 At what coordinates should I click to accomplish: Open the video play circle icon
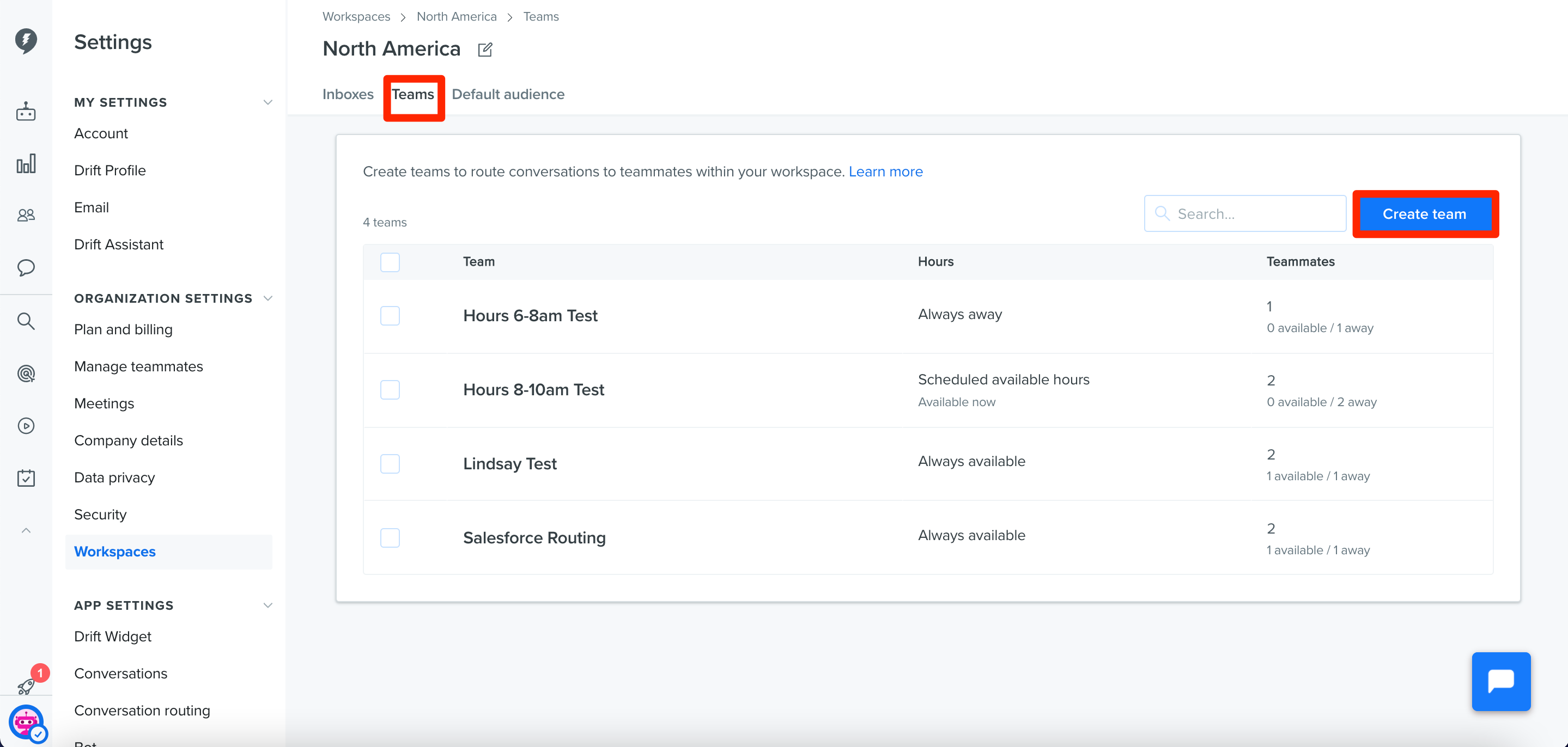(26, 426)
